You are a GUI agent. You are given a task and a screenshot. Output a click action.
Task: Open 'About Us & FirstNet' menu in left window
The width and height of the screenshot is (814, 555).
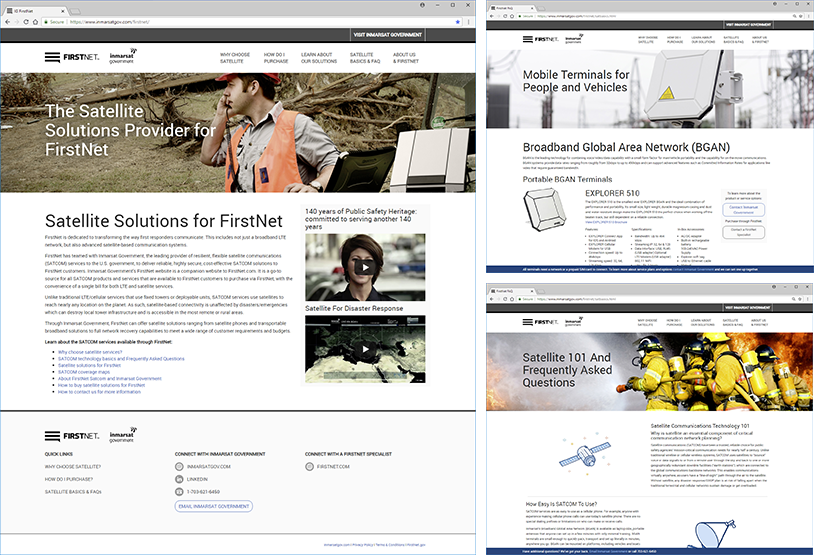(x=405, y=57)
